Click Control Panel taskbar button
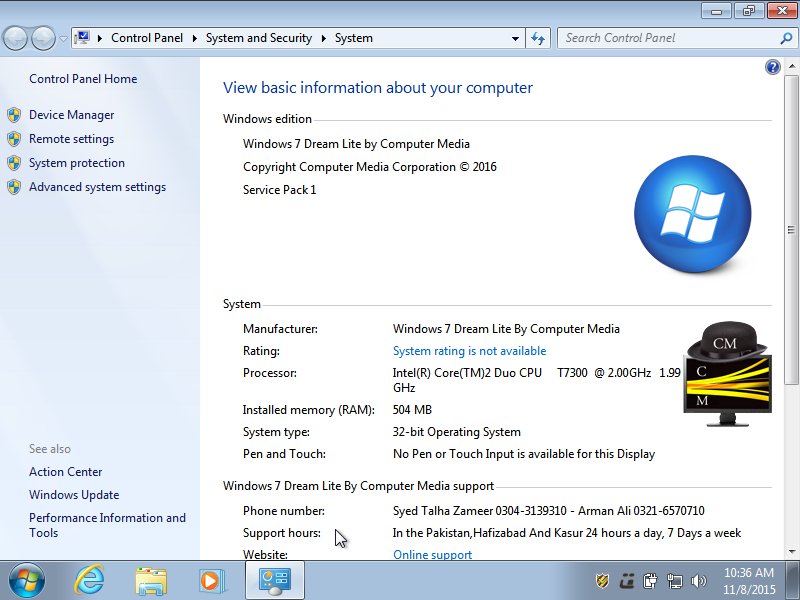 pos(275,580)
